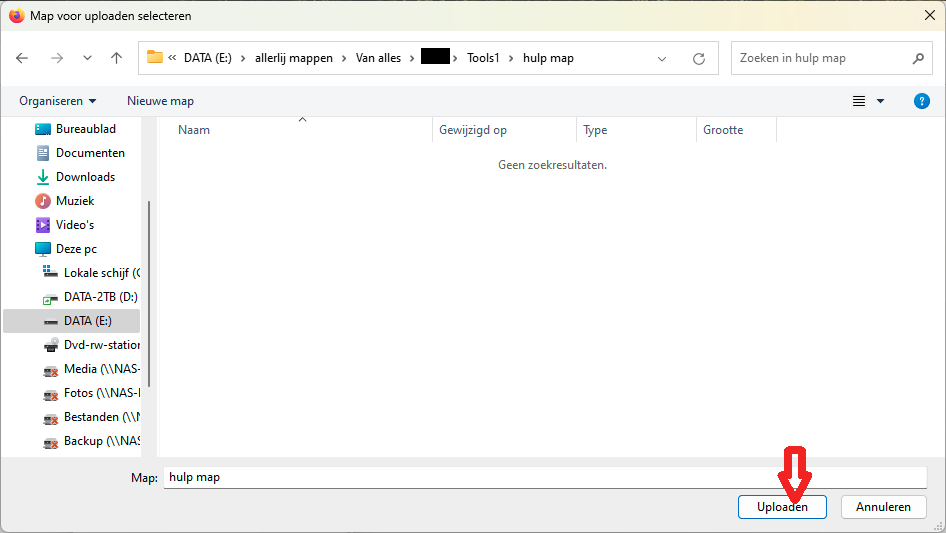Go up one folder level

click(116, 58)
